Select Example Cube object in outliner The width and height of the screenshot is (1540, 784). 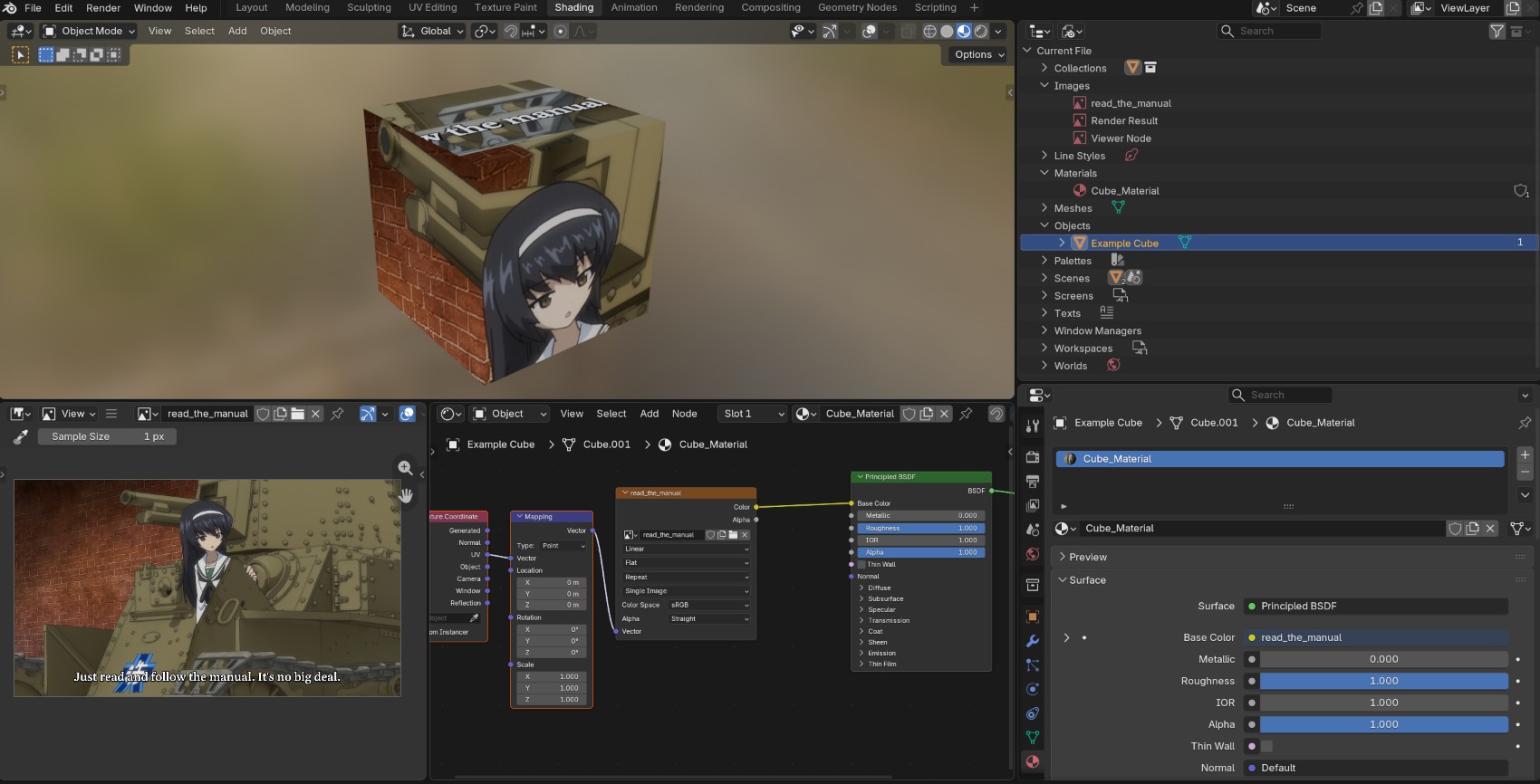tap(1124, 244)
